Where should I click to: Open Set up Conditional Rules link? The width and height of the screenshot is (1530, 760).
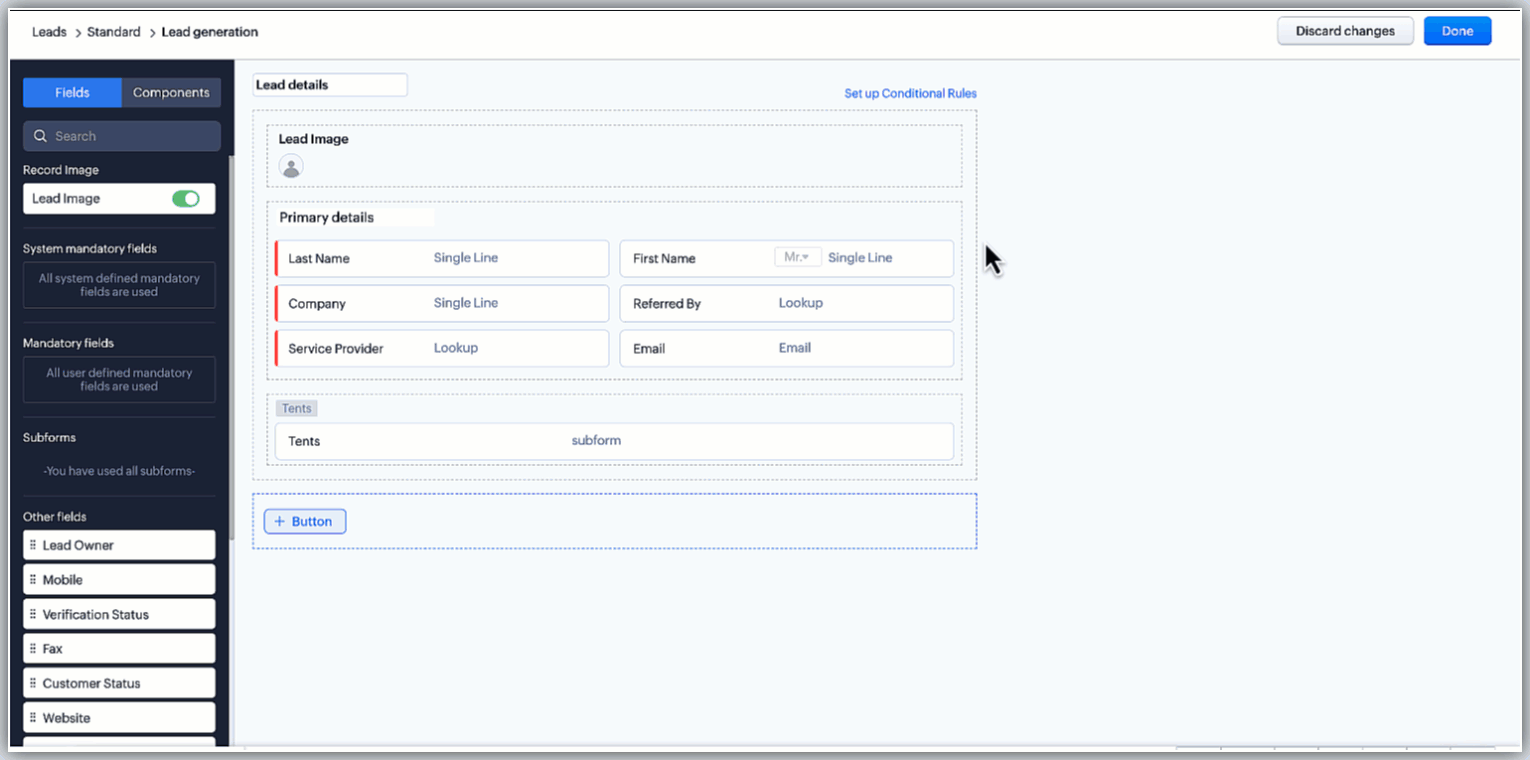click(x=910, y=94)
